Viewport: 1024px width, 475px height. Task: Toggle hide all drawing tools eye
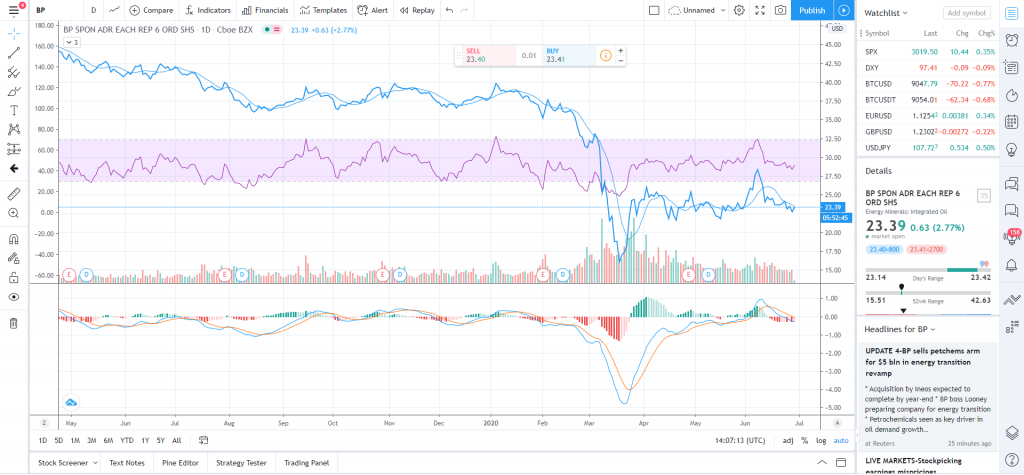pyautogui.click(x=14, y=297)
